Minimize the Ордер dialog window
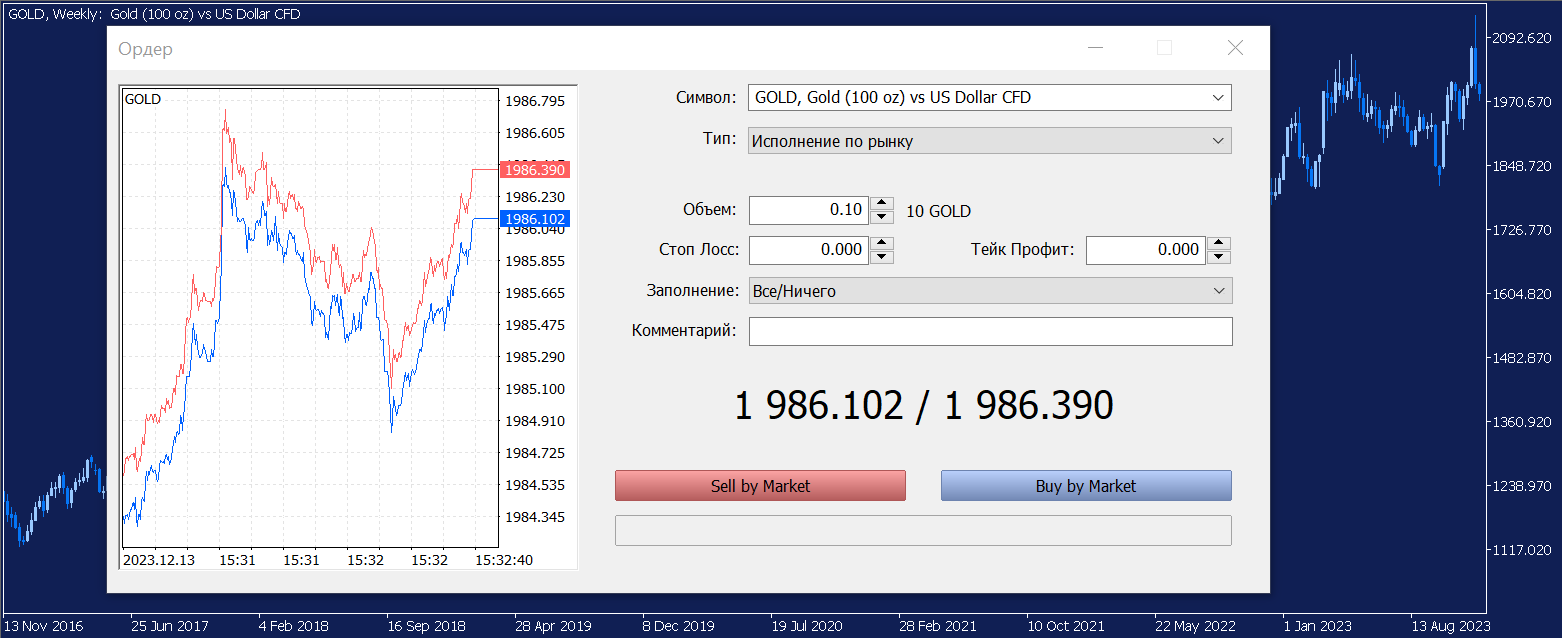Viewport: 1562px width, 638px height. 1096,48
